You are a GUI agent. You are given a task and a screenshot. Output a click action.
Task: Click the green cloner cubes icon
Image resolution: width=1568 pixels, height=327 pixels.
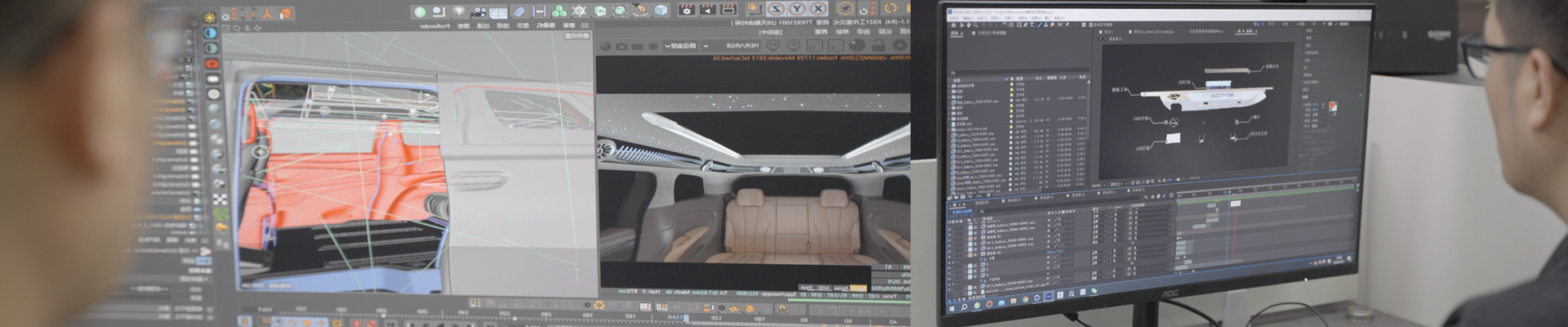pos(559,11)
